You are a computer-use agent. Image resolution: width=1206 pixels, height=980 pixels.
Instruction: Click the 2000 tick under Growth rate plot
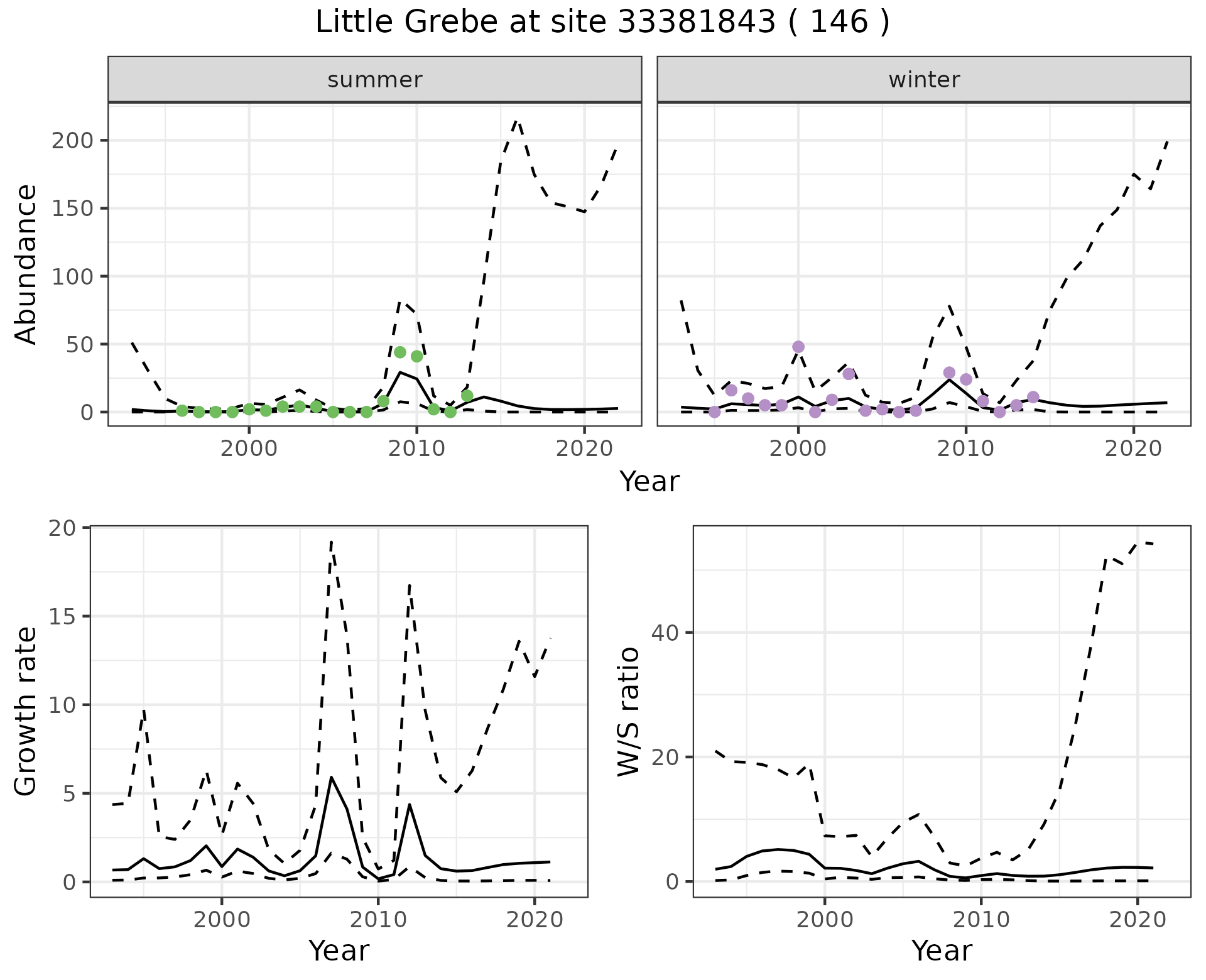pyautogui.click(x=222, y=920)
